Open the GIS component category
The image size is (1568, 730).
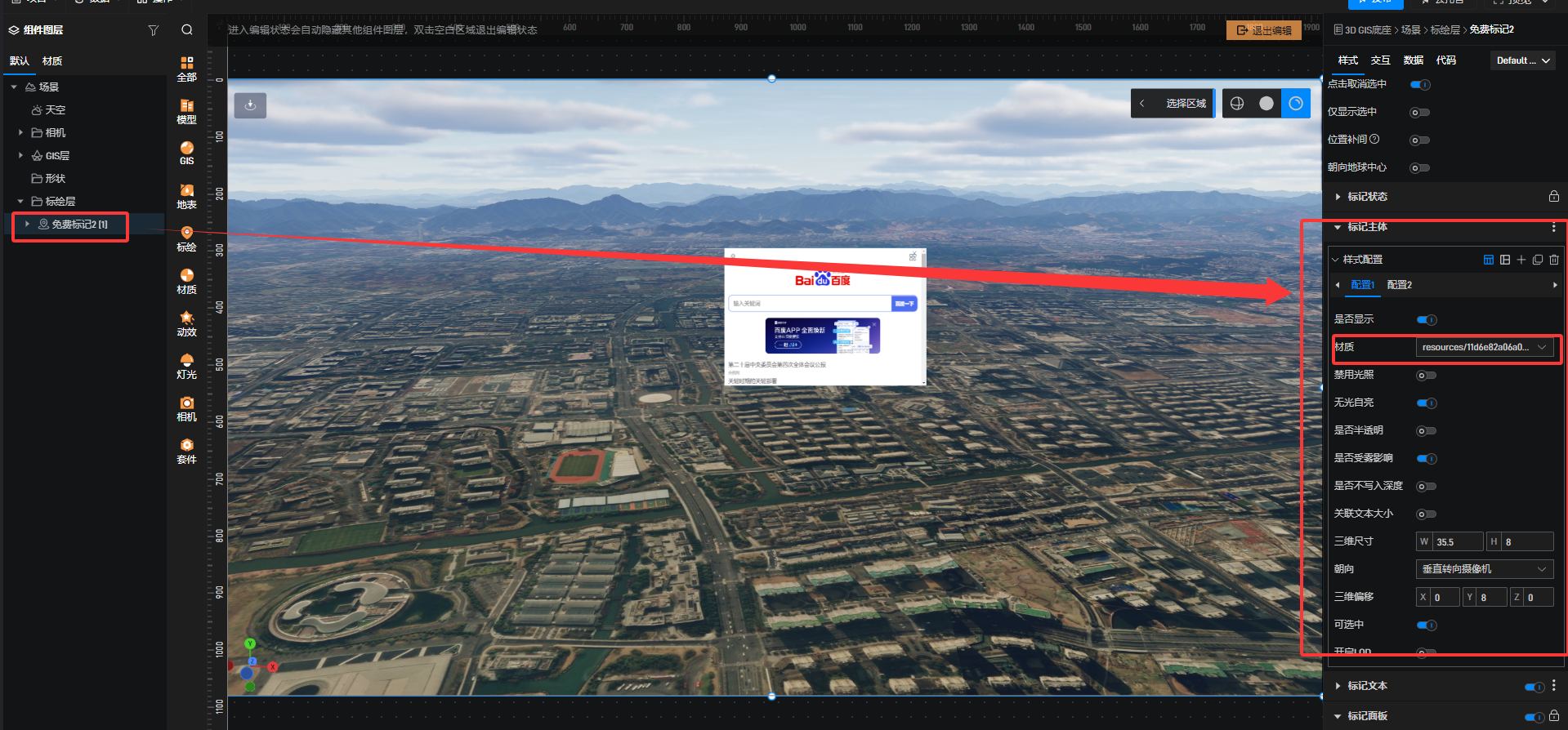tap(187, 153)
